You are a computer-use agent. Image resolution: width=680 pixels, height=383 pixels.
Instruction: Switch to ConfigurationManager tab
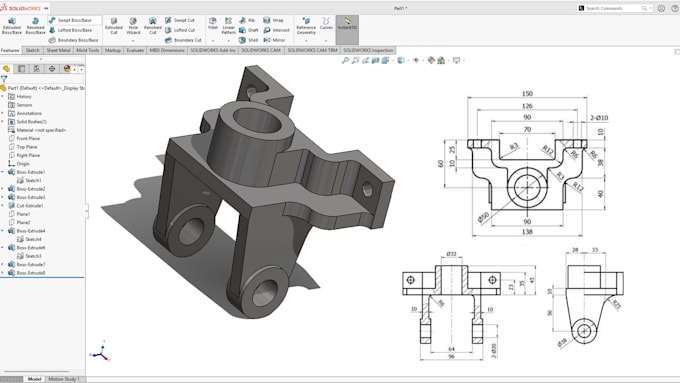(37, 69)
